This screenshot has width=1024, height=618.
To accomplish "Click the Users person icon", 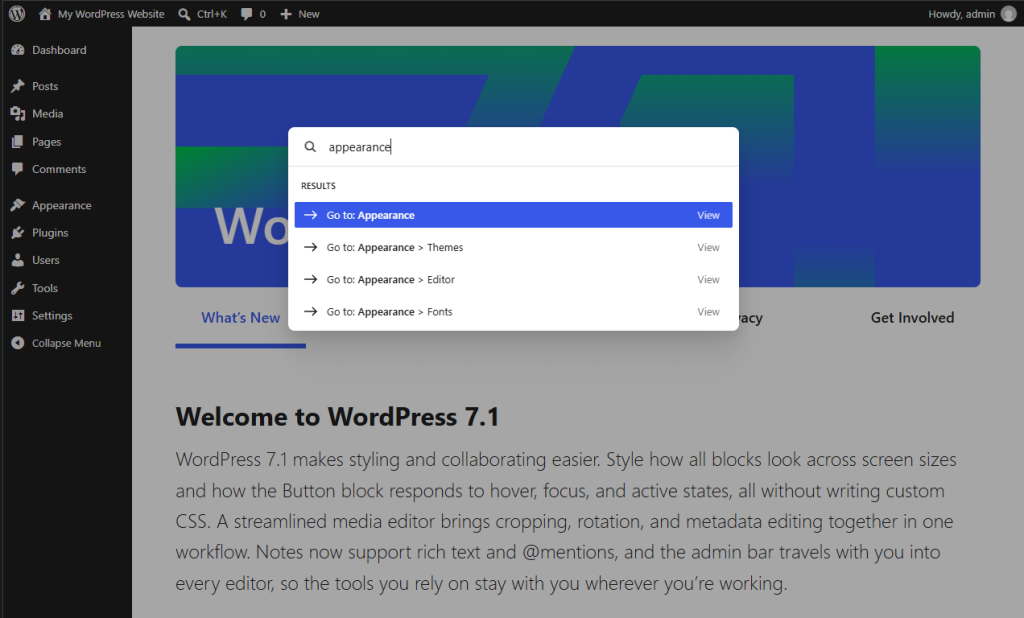I will [18, 260].
